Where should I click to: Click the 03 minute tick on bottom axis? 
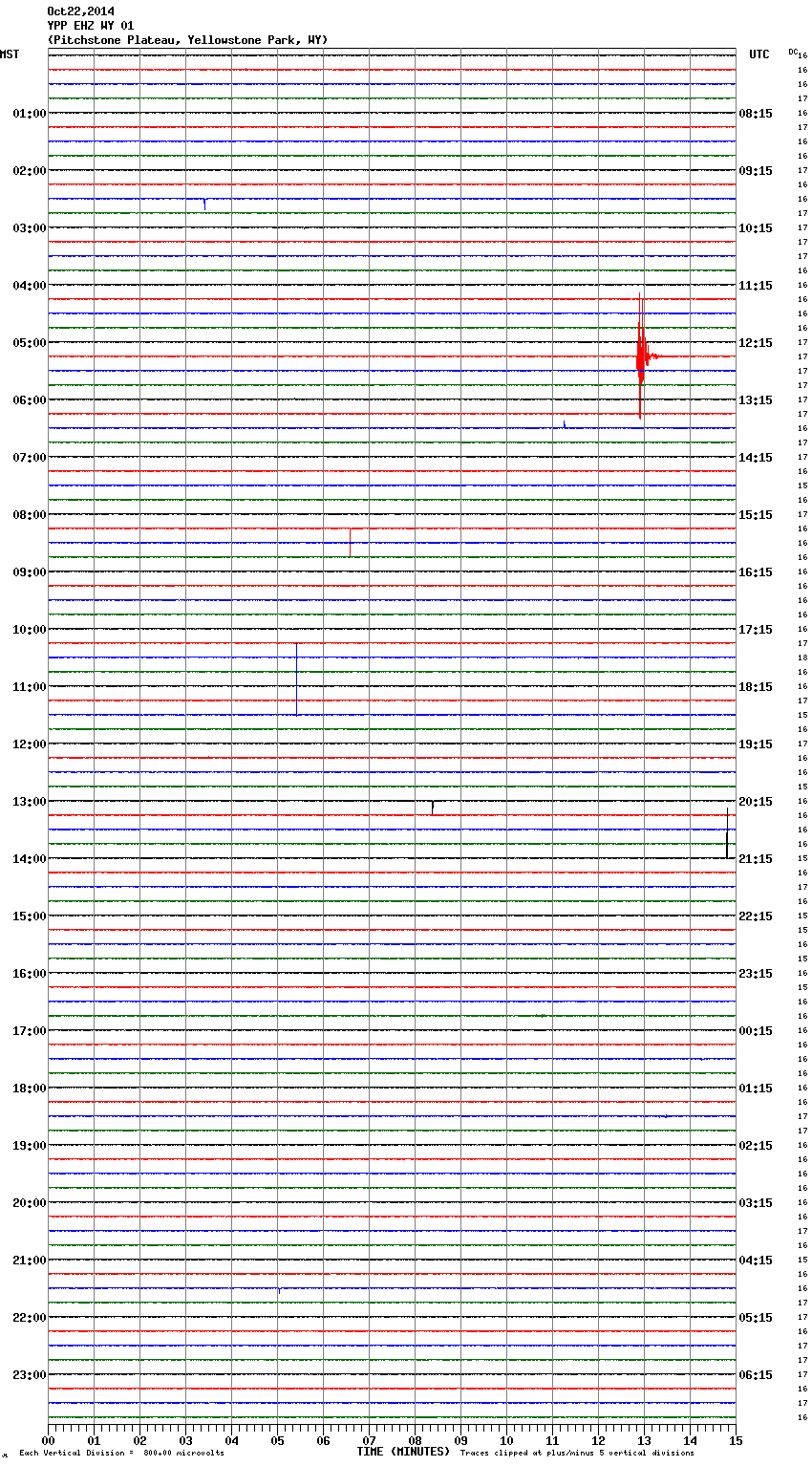pyautogui.click(x=185, y=1440)
